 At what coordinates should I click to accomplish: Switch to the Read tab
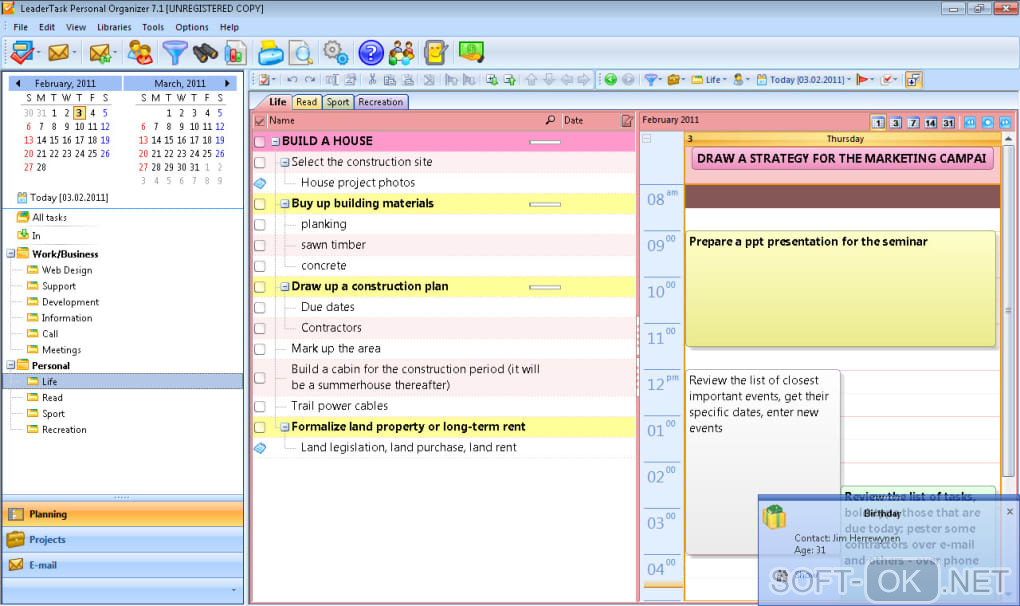point(306,102)
